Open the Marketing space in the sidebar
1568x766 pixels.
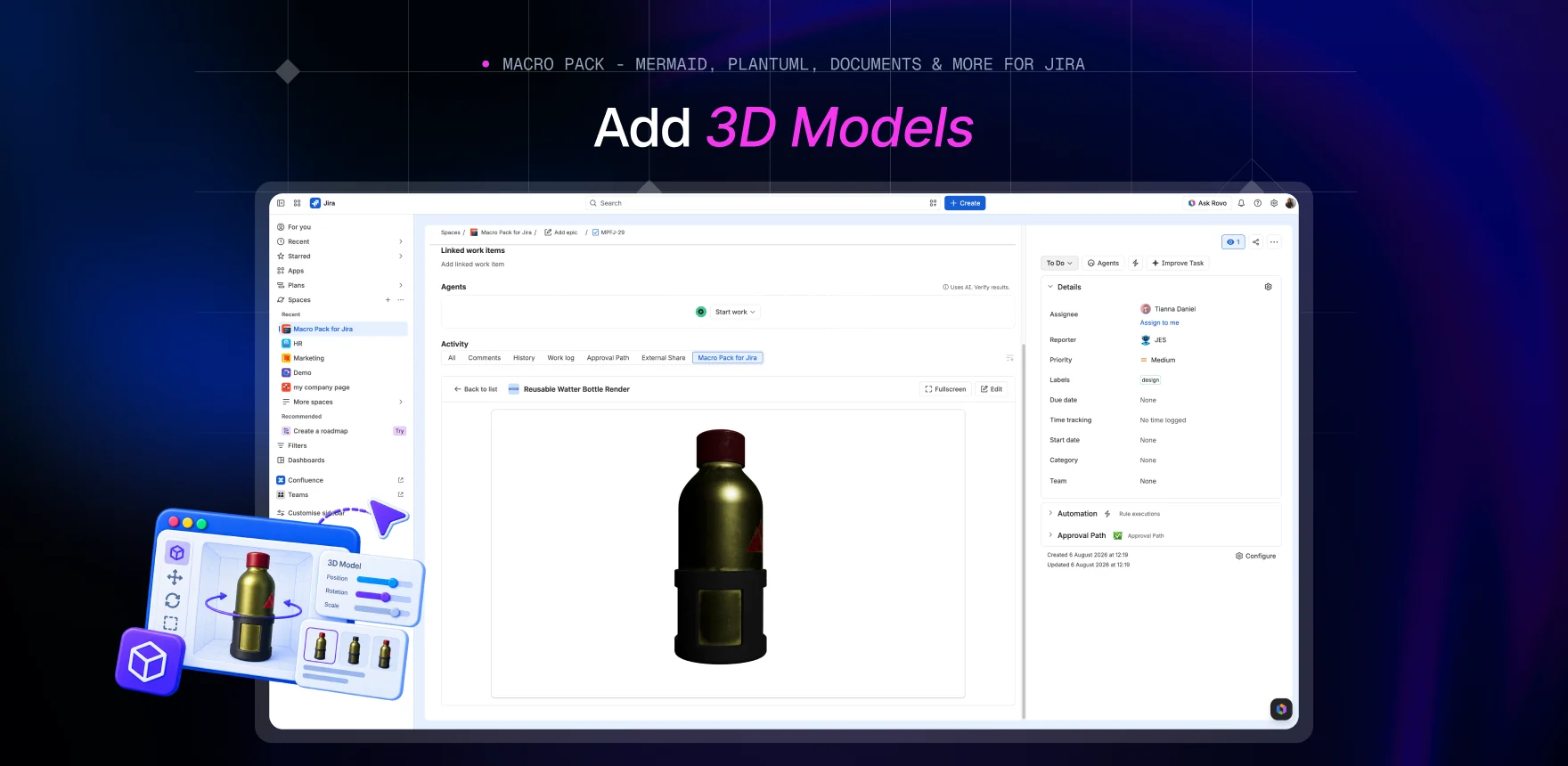point(341,358)
